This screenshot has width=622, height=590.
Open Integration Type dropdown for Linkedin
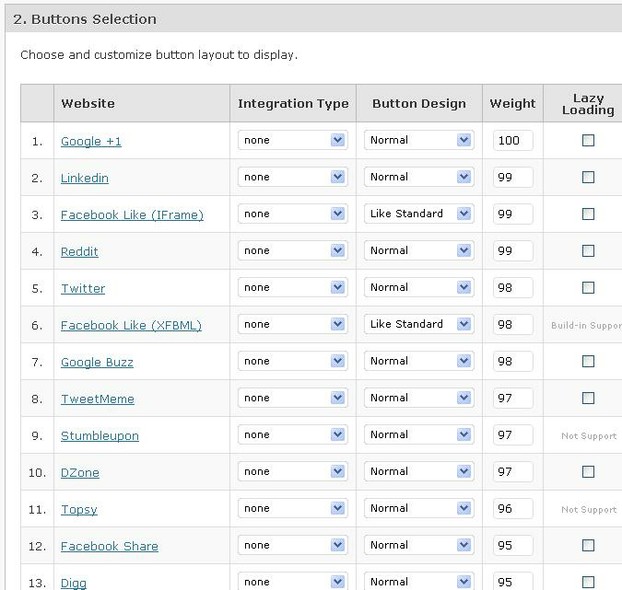click(x=293, y=177)
